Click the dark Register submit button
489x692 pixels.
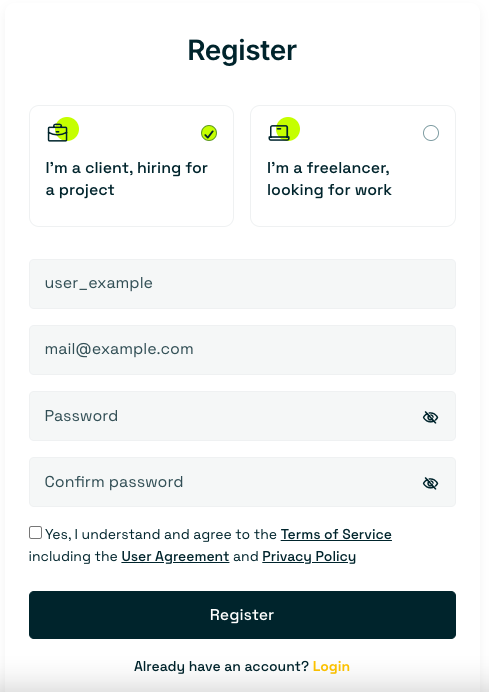[242, 615]
